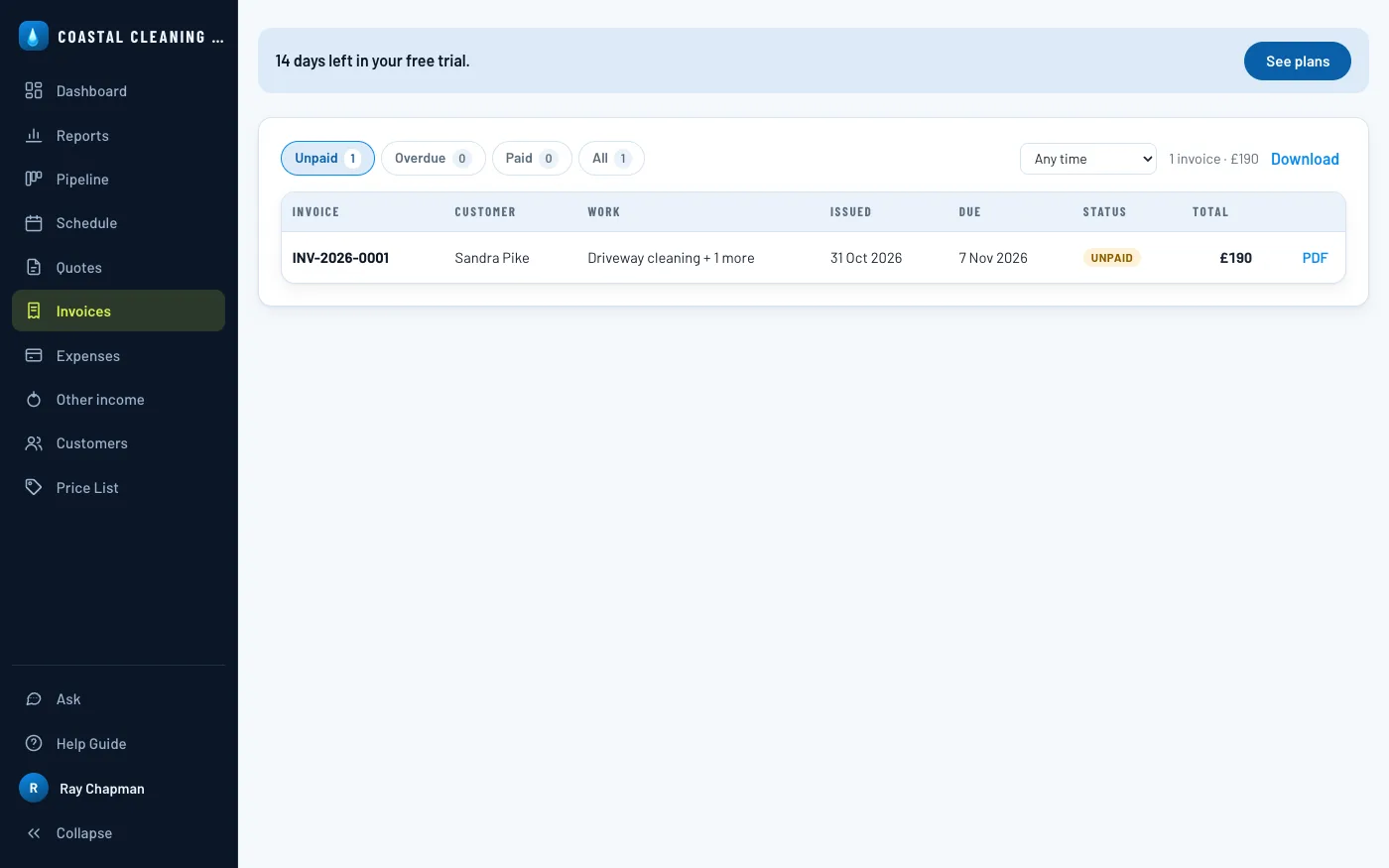Click the Invoice column header

316,212
